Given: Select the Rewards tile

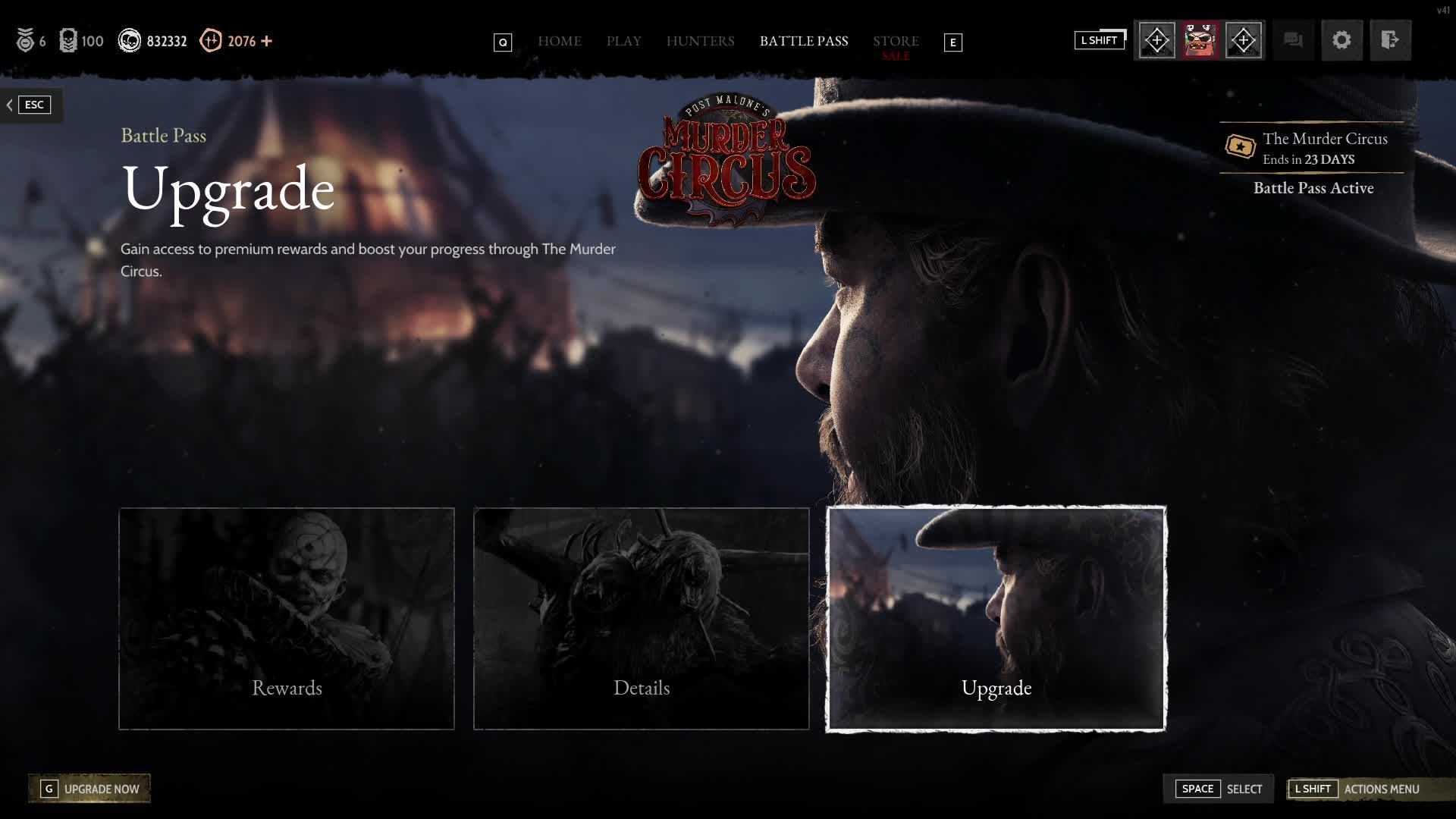Looking at the screenshot, I should (x=287, y=619).
